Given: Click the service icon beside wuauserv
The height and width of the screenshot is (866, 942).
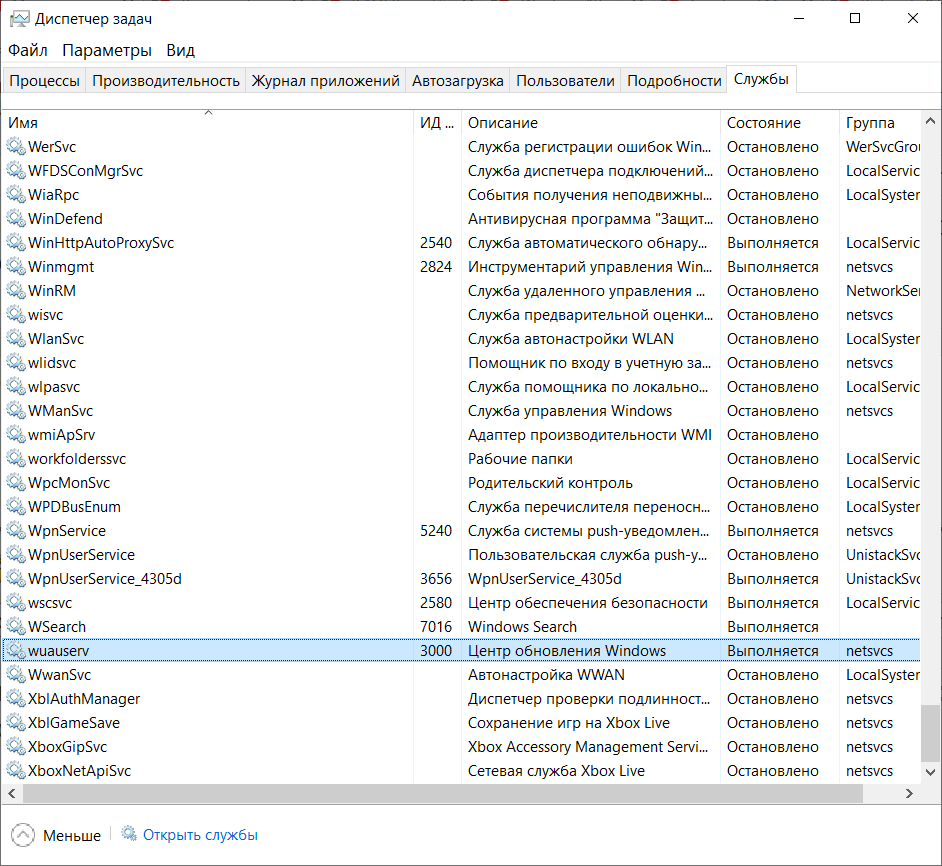Looking at the screenshot, I should [15, 651].
